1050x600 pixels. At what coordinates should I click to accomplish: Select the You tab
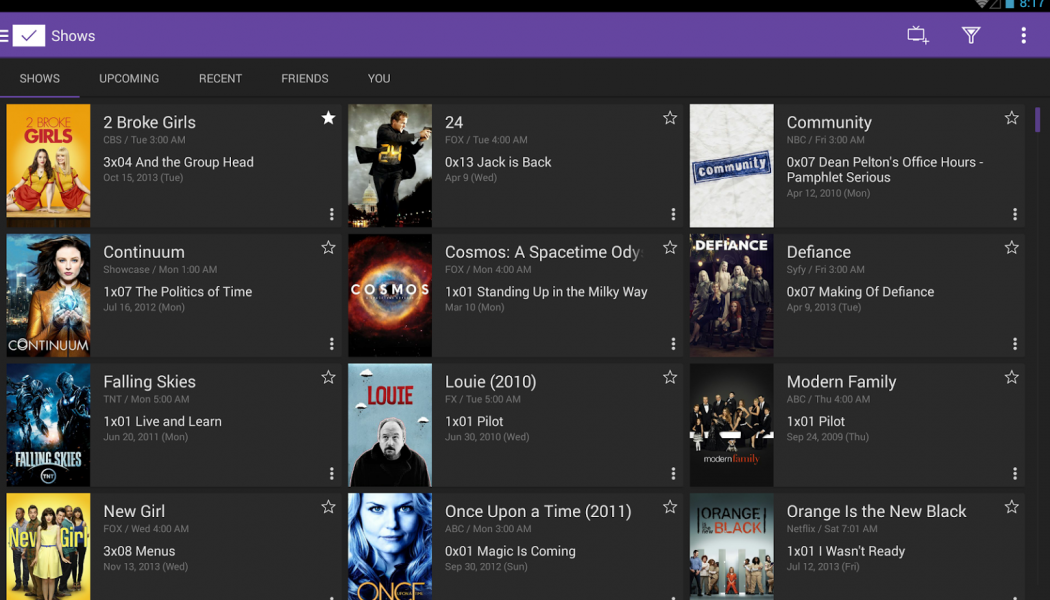point(379,78)
